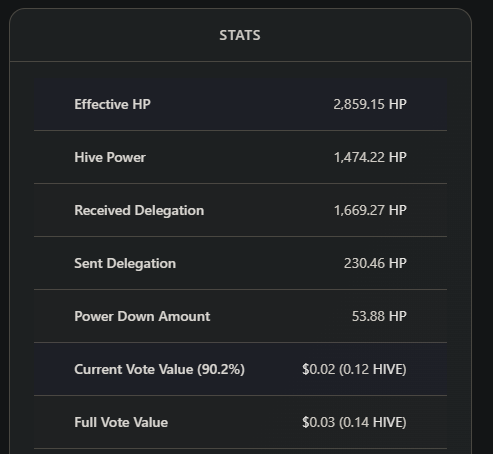Select the Sent Delegation label

[125, 263]
